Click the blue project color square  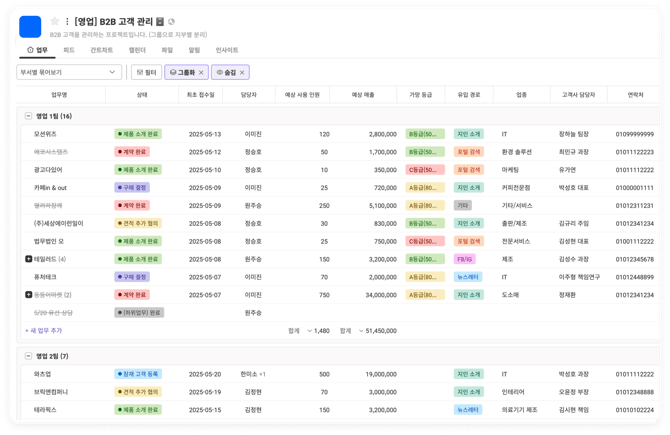tap(30, 26)
